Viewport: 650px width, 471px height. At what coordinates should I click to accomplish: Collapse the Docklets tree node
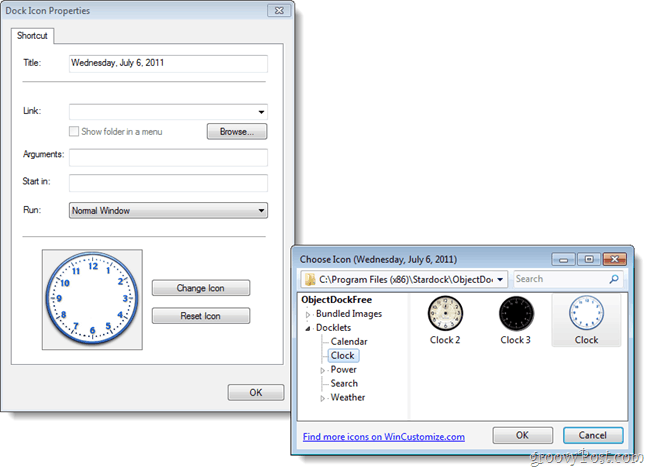(308, 329)
